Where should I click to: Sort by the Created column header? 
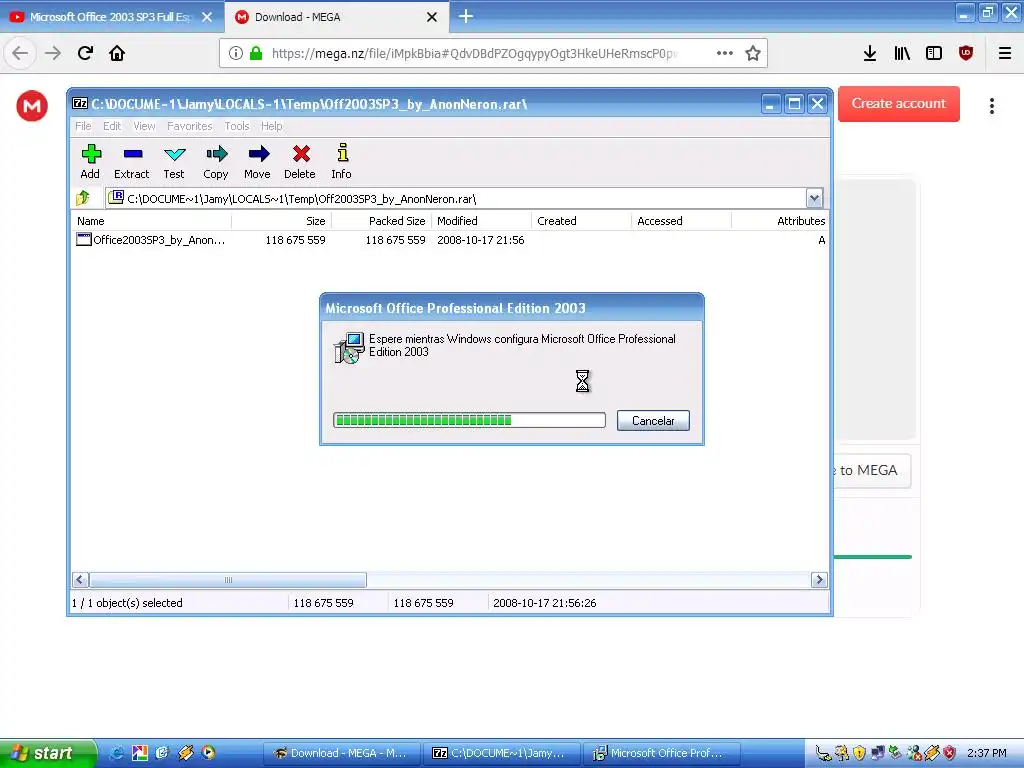point(581,221)
